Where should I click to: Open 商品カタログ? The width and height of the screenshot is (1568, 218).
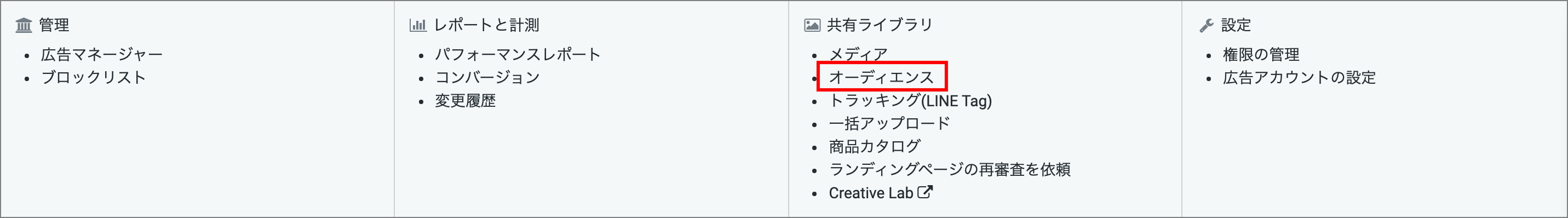tap(874, 147)
